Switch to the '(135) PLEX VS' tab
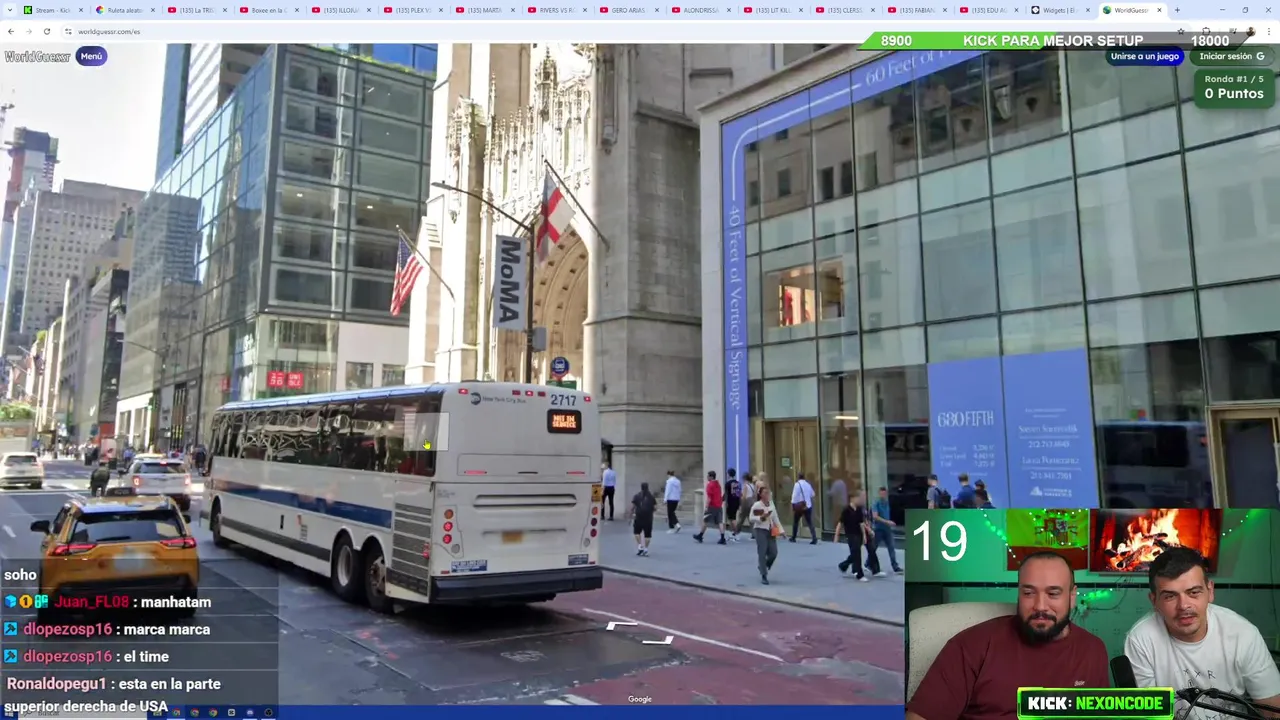Viewport: 1280px width, 720px height. click(412, 10)
